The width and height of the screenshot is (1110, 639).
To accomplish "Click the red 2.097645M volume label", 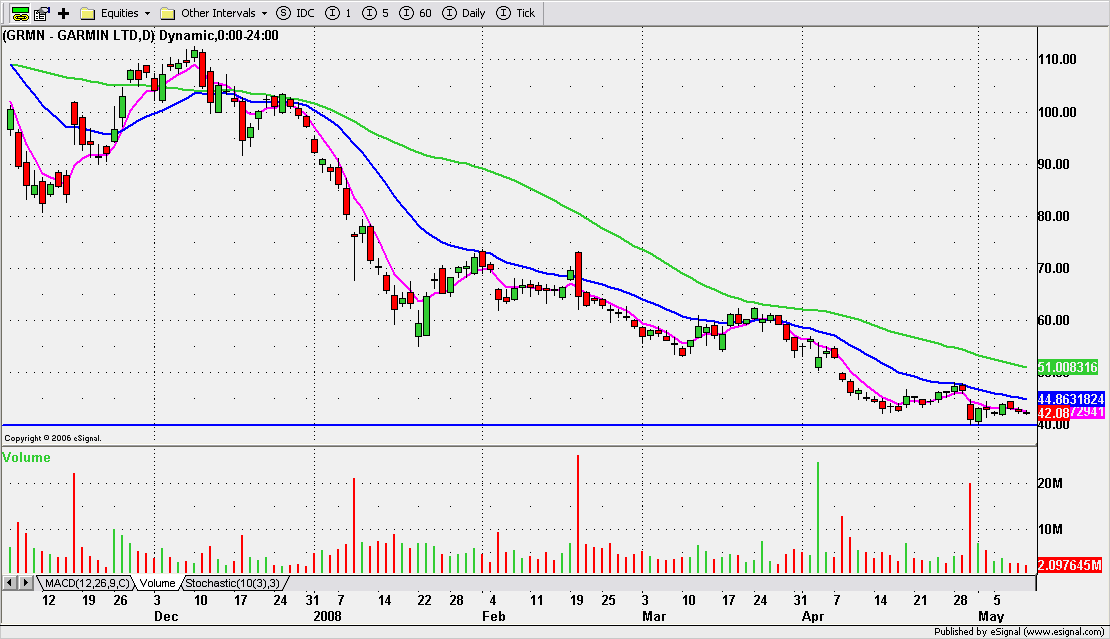I will [1070, 565].
